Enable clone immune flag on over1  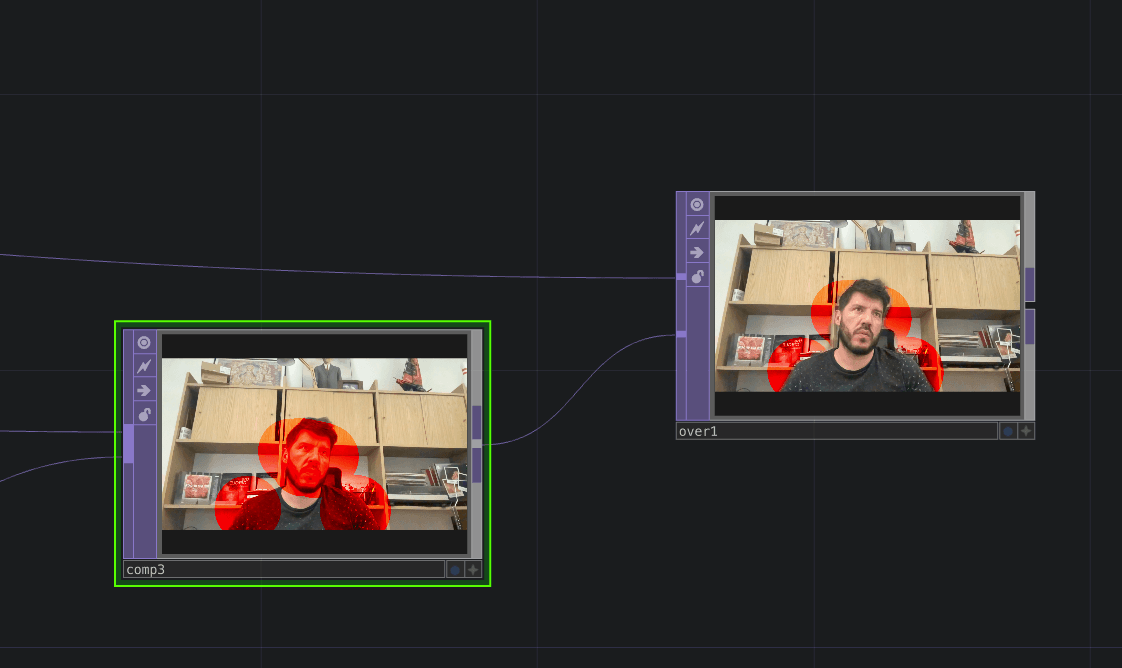[x=697, y=229]
